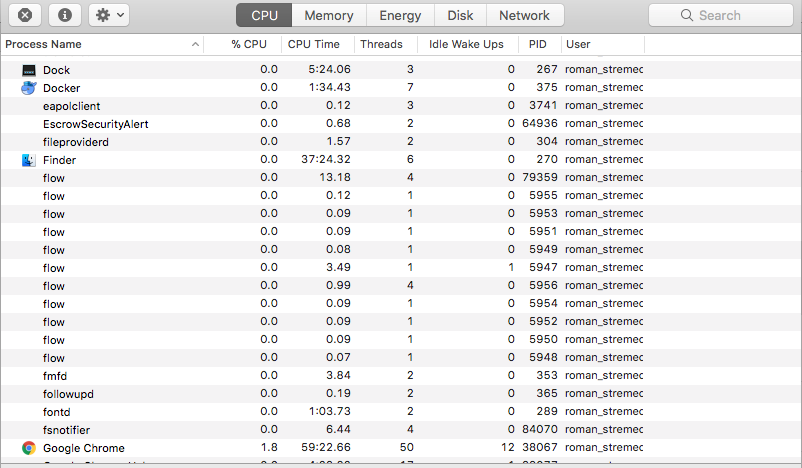The image size is (802, 468).
Task: Click the Threads value 50
Action: coord(407,447)
